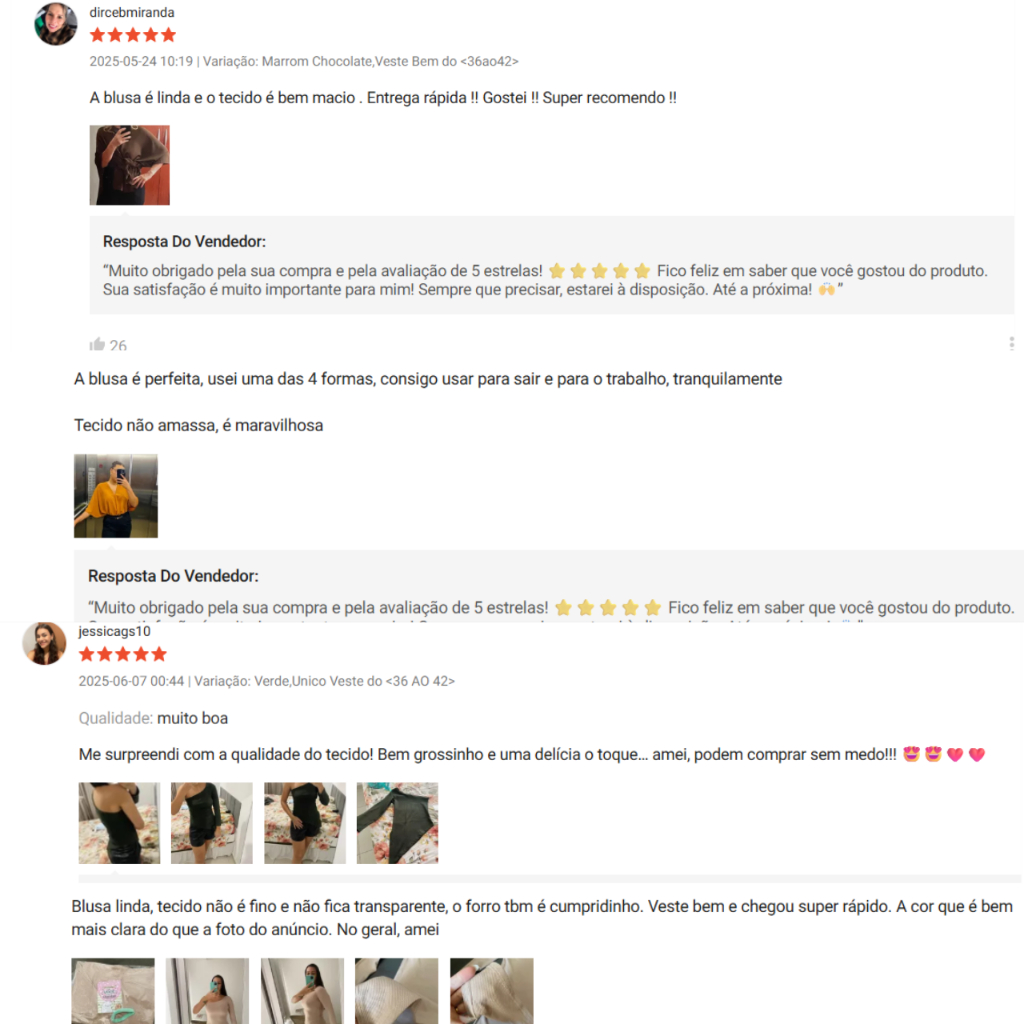View the brown chocolate blouse review photo
The width and height of the screenshot is (1024, 1024).
[129, 165]
